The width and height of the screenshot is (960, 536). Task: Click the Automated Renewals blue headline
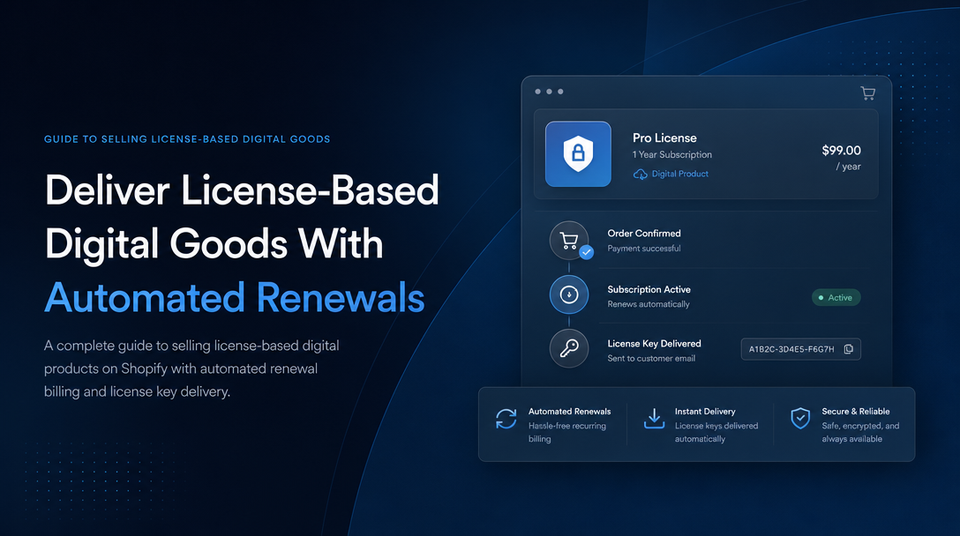(x=234, y=298)
